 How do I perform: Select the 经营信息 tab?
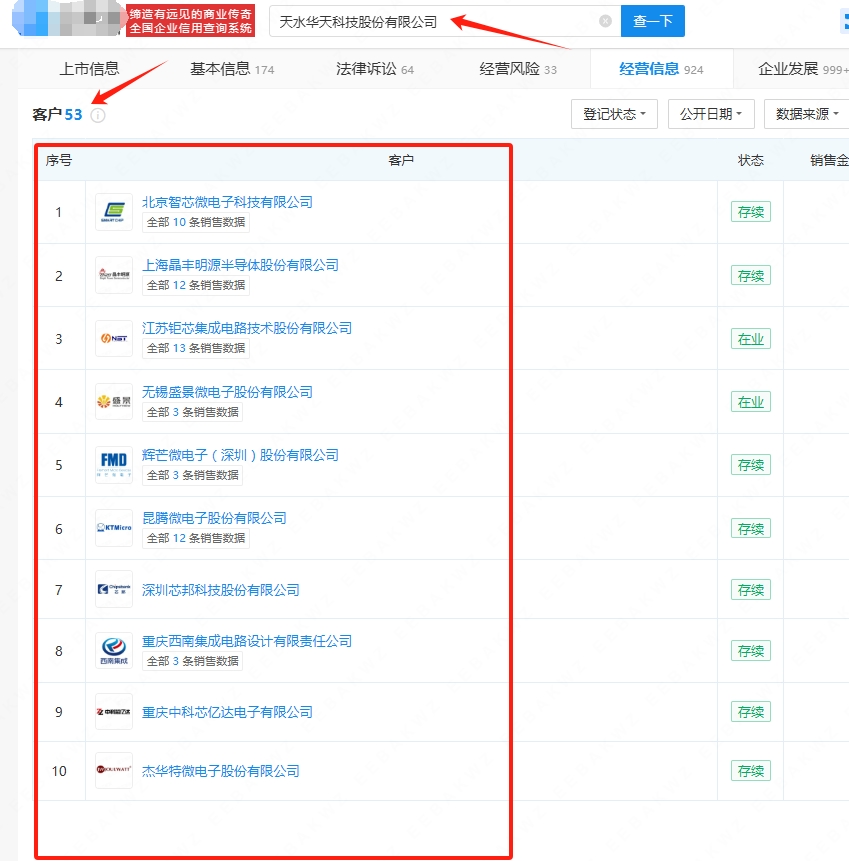coord(661,69)
